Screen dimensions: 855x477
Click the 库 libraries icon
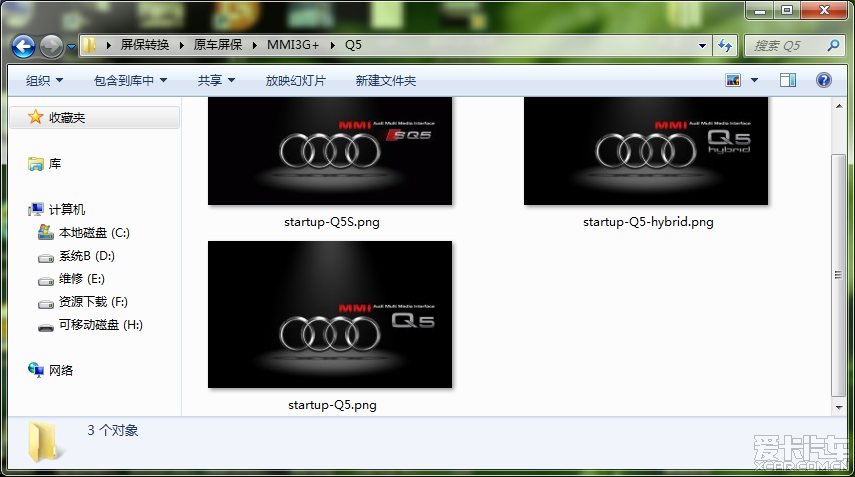(x=36, y=164)
